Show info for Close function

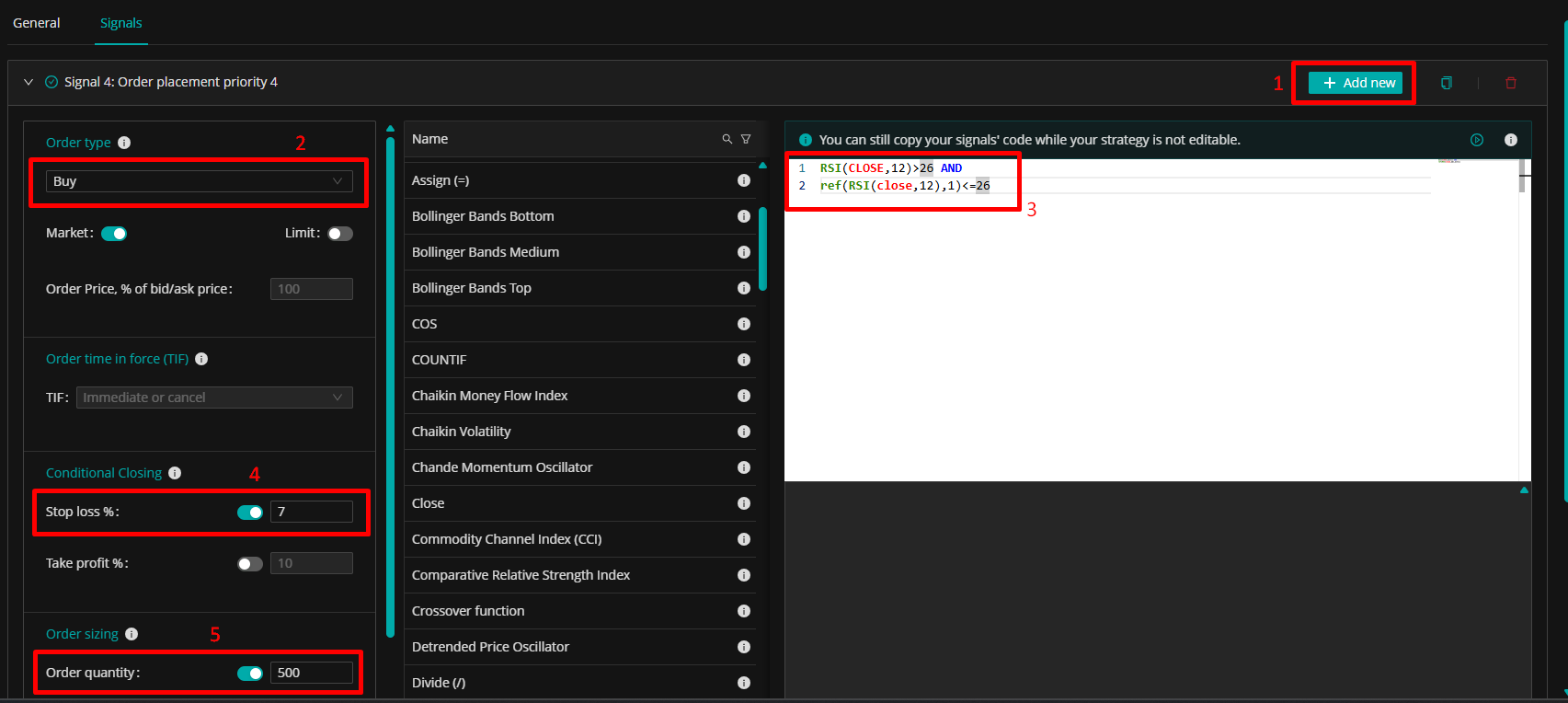pos(744,503)
